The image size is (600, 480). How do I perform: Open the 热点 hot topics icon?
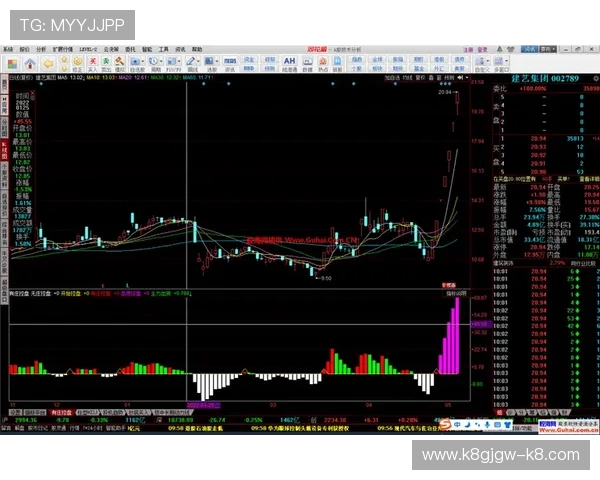[322, 62]
